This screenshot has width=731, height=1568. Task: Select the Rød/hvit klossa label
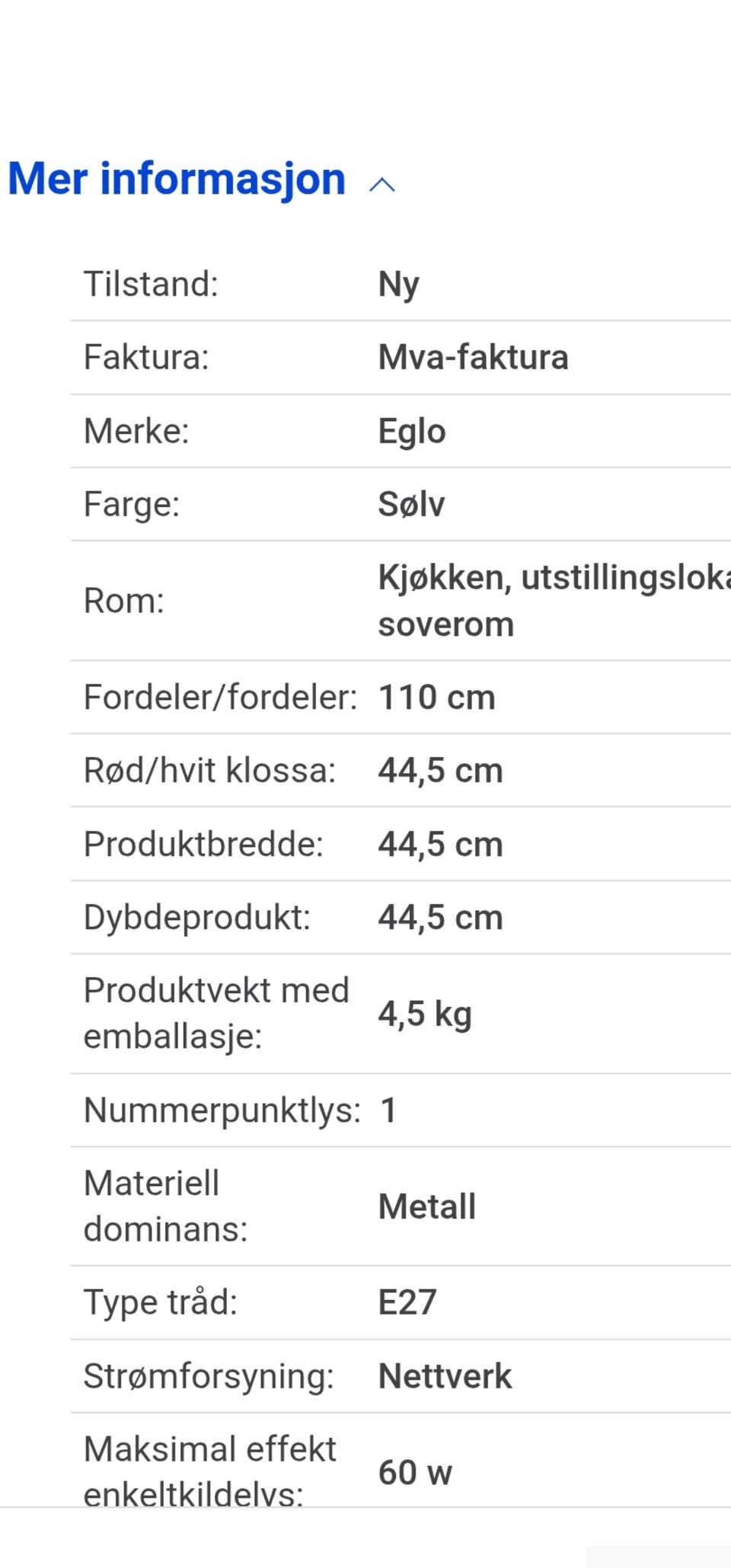pos(209,771)
